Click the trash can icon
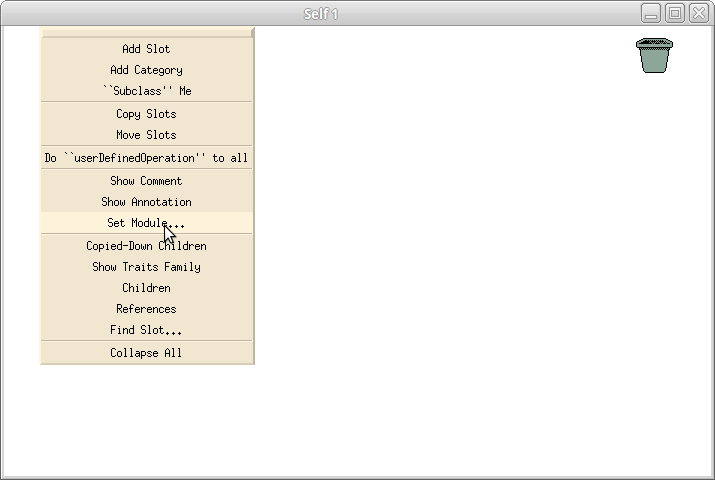The height and width of the screenshot is (480, 715). 654,55
